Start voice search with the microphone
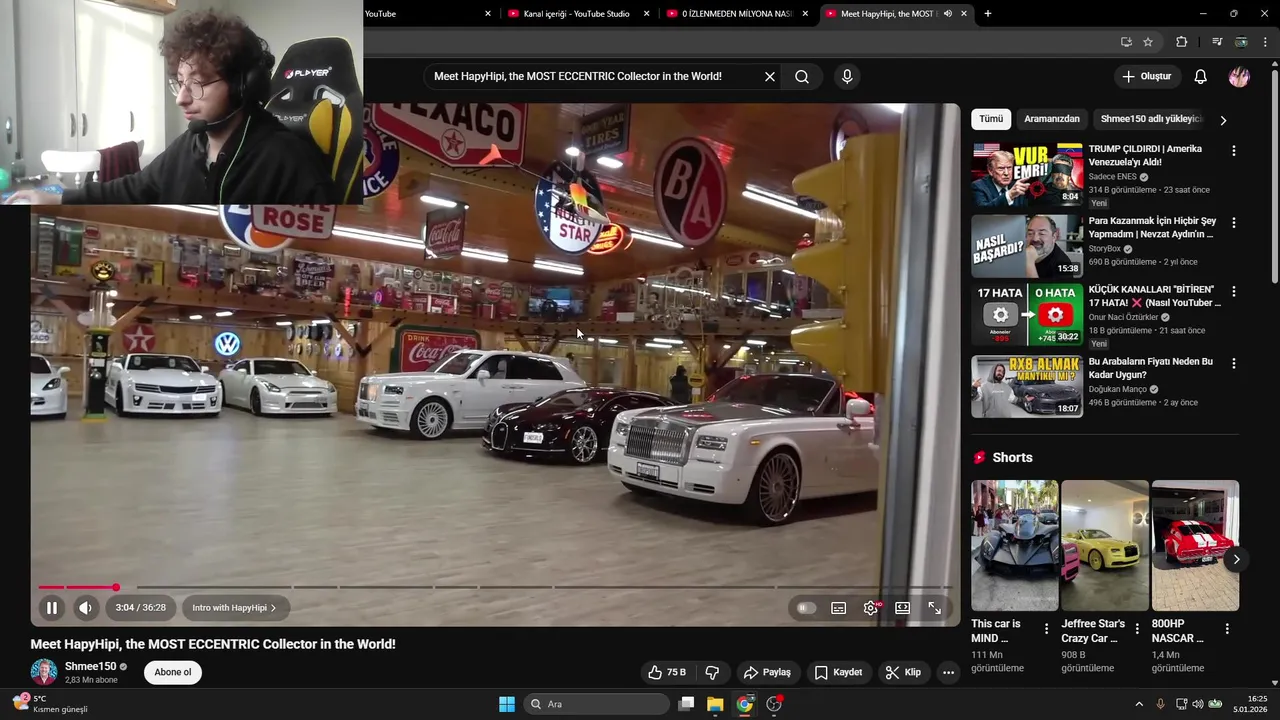Screen dimensions: 1280x720 pos(847,76)
